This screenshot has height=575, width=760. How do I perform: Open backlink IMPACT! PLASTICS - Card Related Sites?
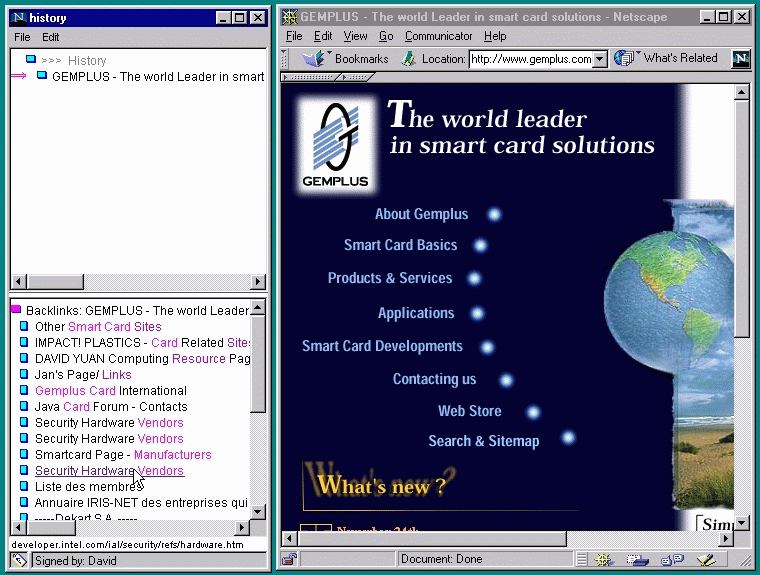pyautogui.click(x=142, y=342)
